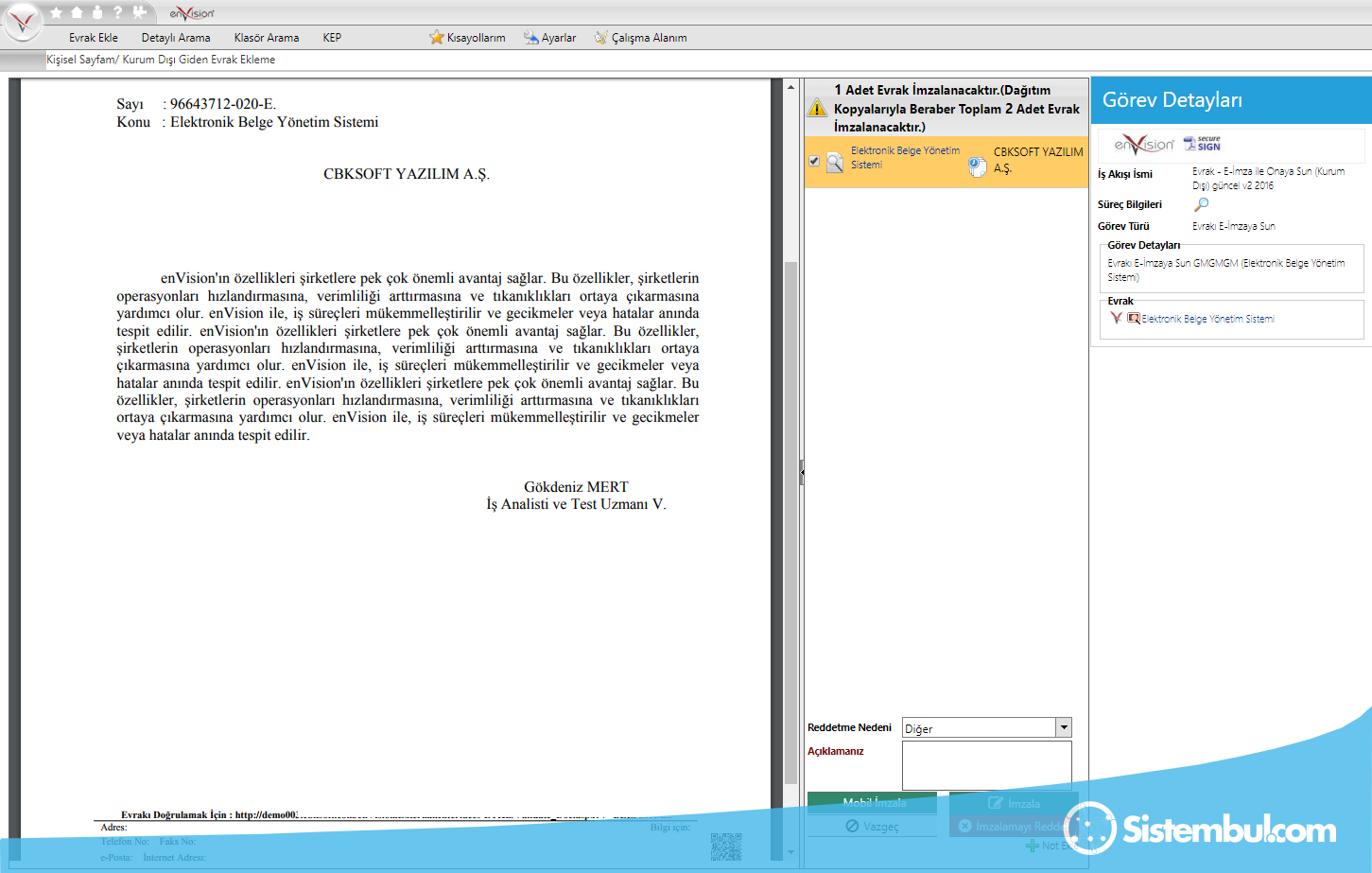Click the red V icon under Evrak
This screenshot has height=873, width=1372.
(x=1117, y=318)
